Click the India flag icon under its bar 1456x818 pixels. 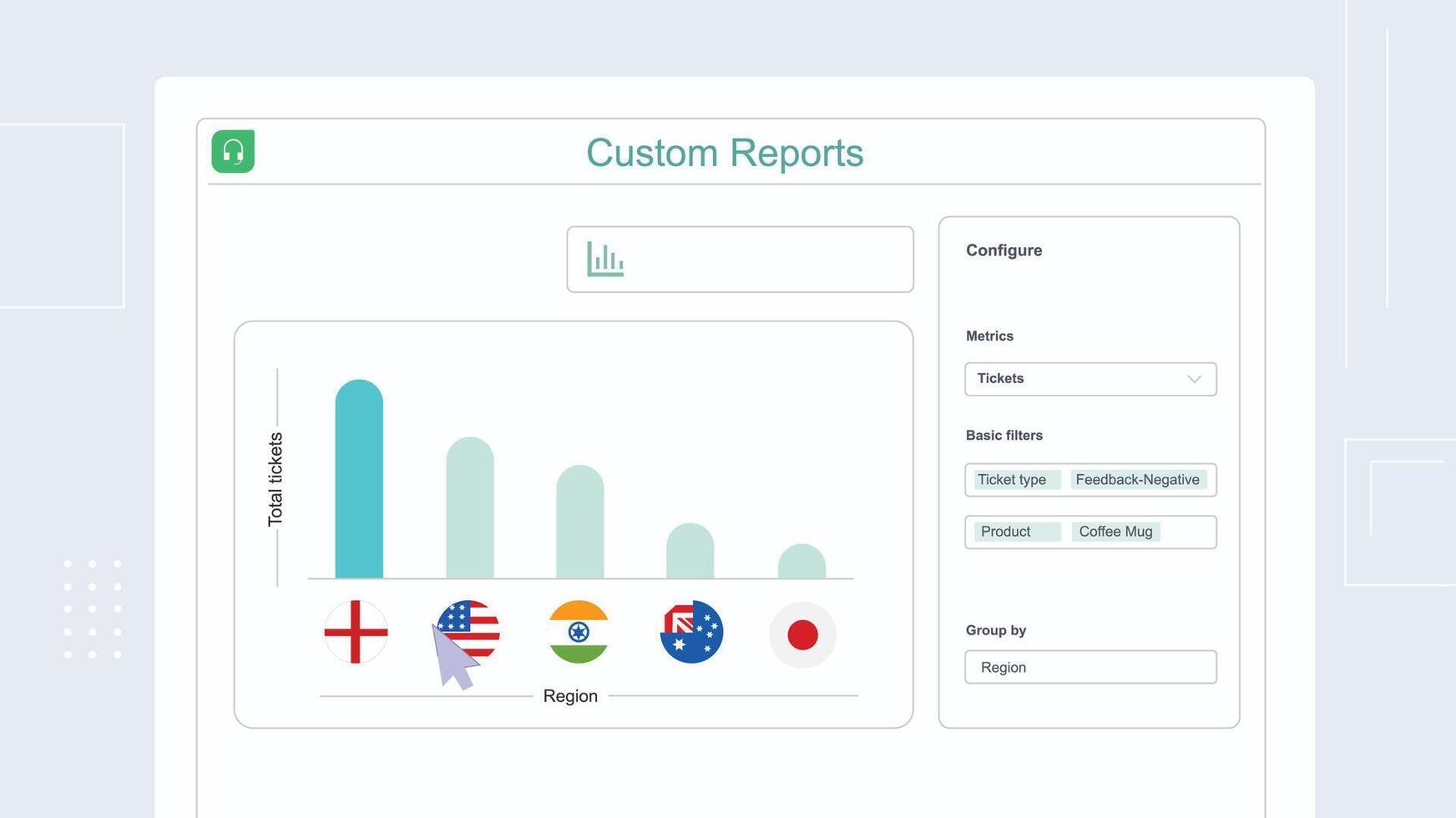coord(579,633)
